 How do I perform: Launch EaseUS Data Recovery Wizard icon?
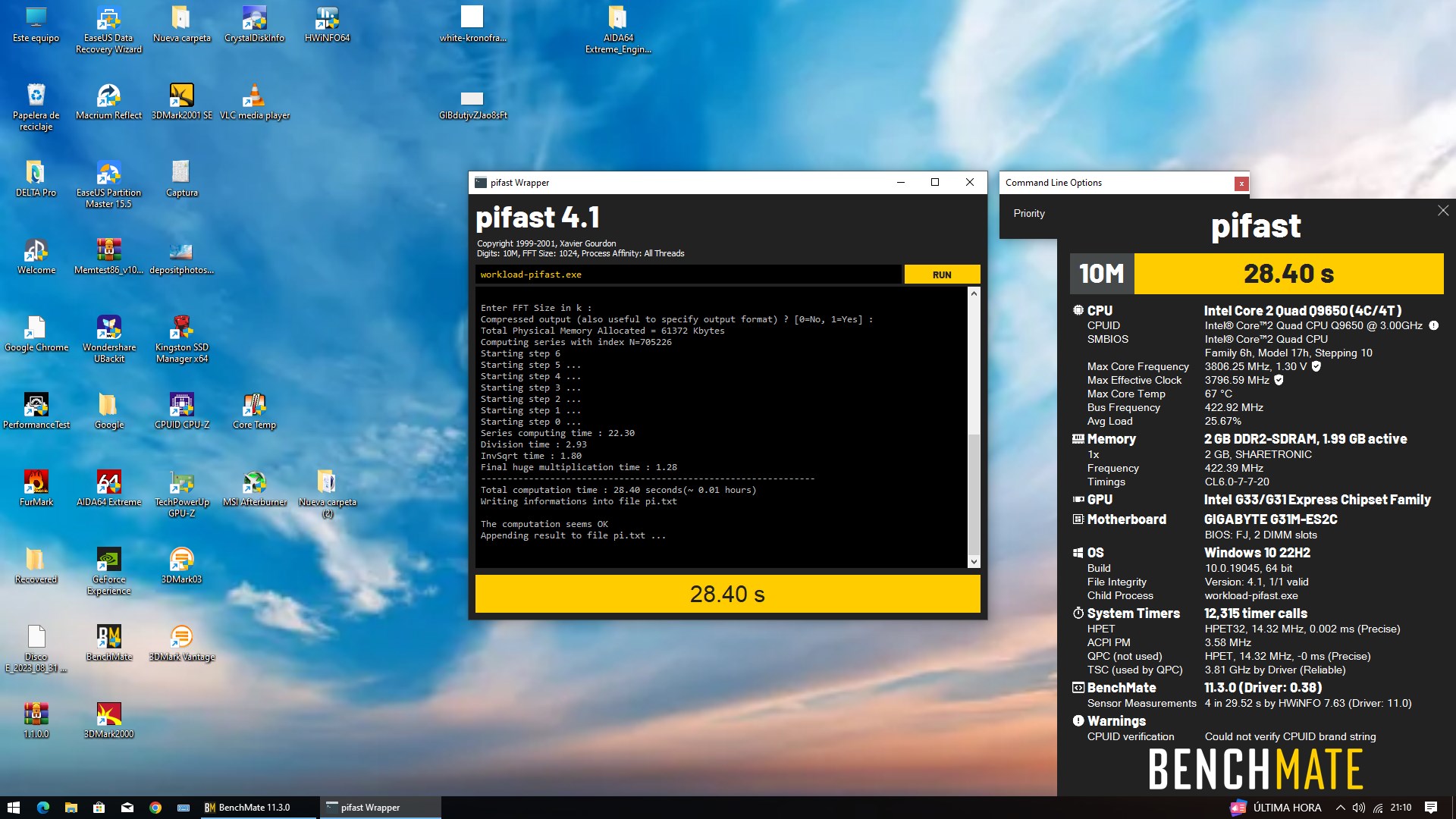tap(108, 30)
